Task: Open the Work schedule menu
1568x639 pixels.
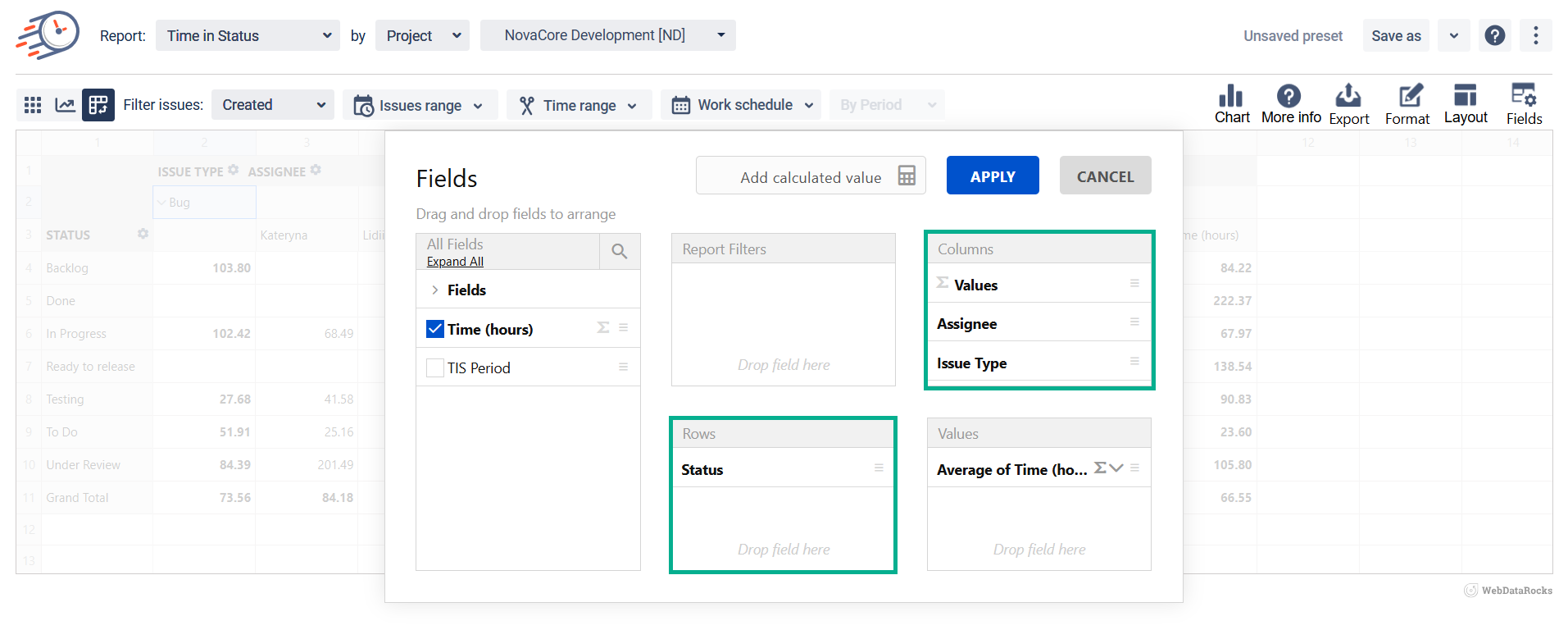Action: tap(741, 105)
